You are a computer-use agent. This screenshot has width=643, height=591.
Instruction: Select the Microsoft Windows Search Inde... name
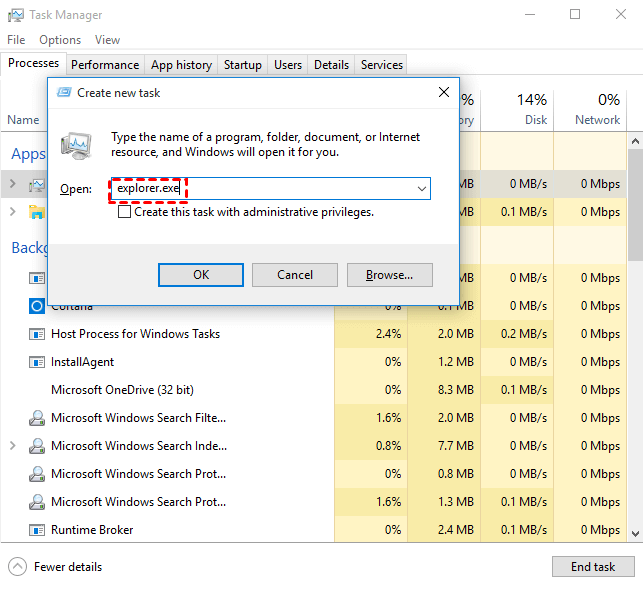click(x=139, y=446)
